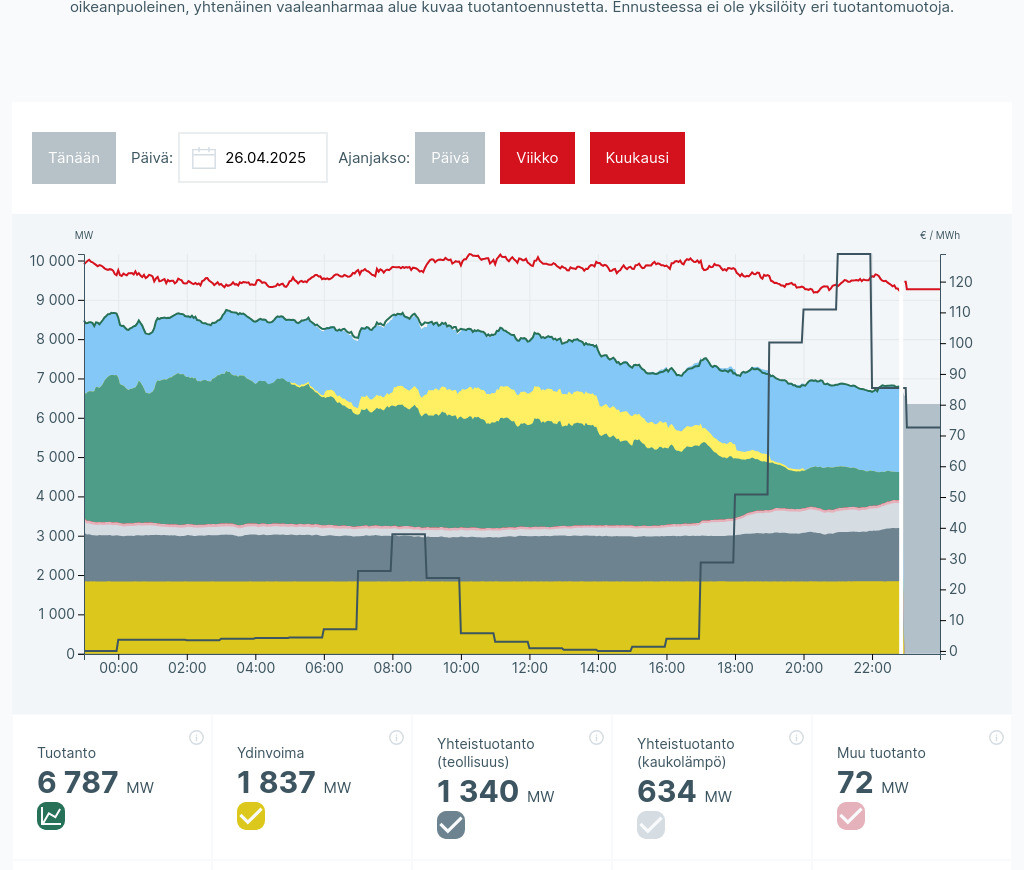The height and width of the screenshot is (870, 1024).
Task: Show info for Yhteistuotanto (kaukolämpö)
Action: (796, 738)
